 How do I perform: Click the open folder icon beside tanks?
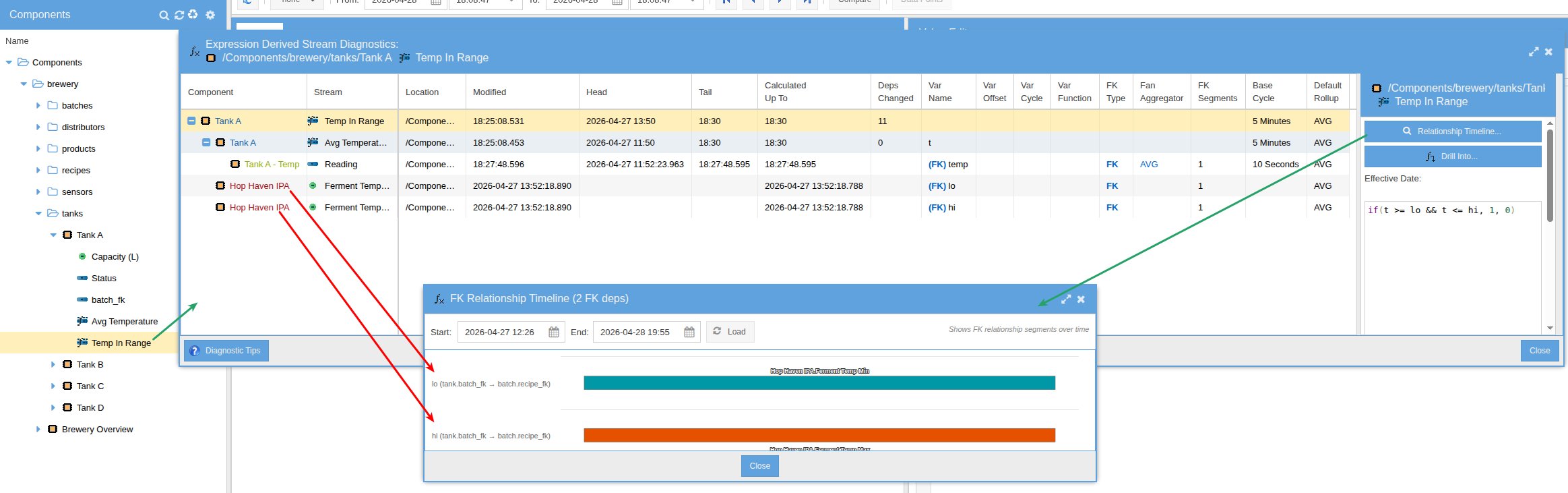53,213
